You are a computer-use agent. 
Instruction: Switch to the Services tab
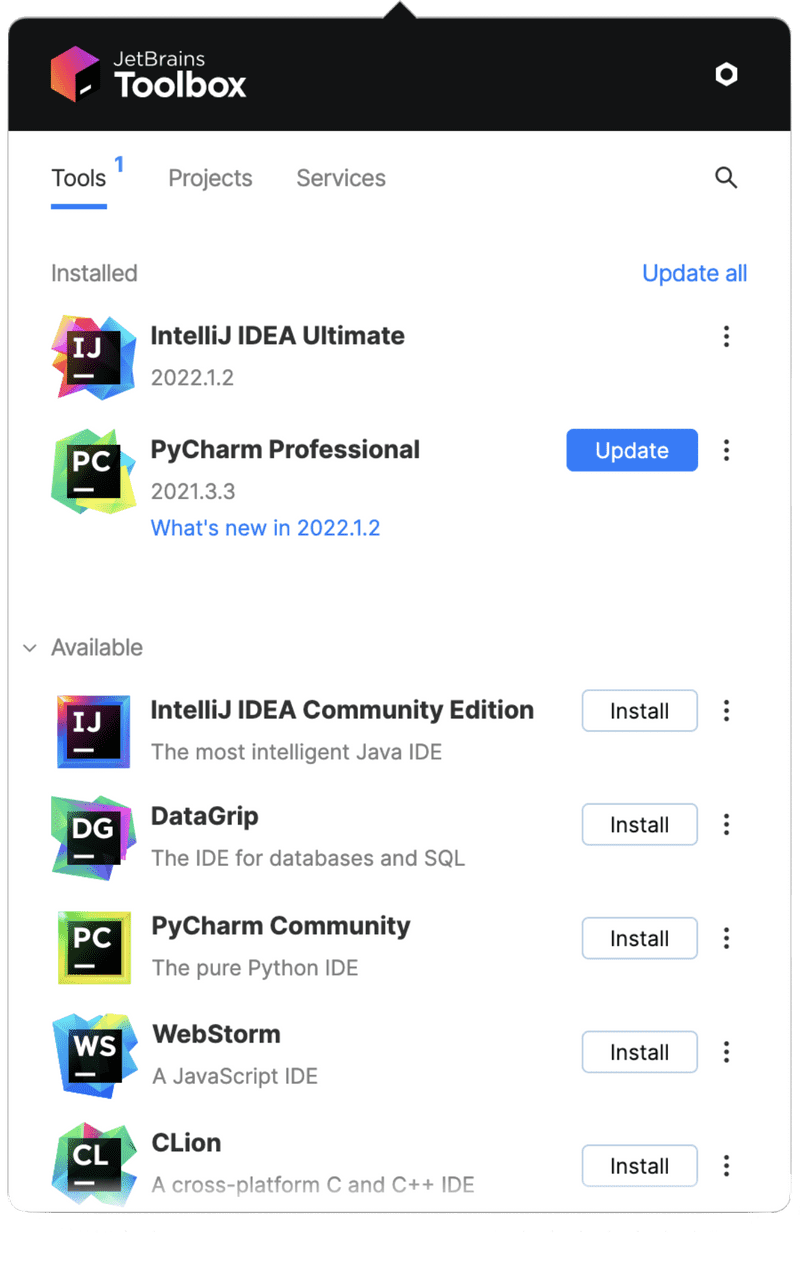click(x=341, y=178)
